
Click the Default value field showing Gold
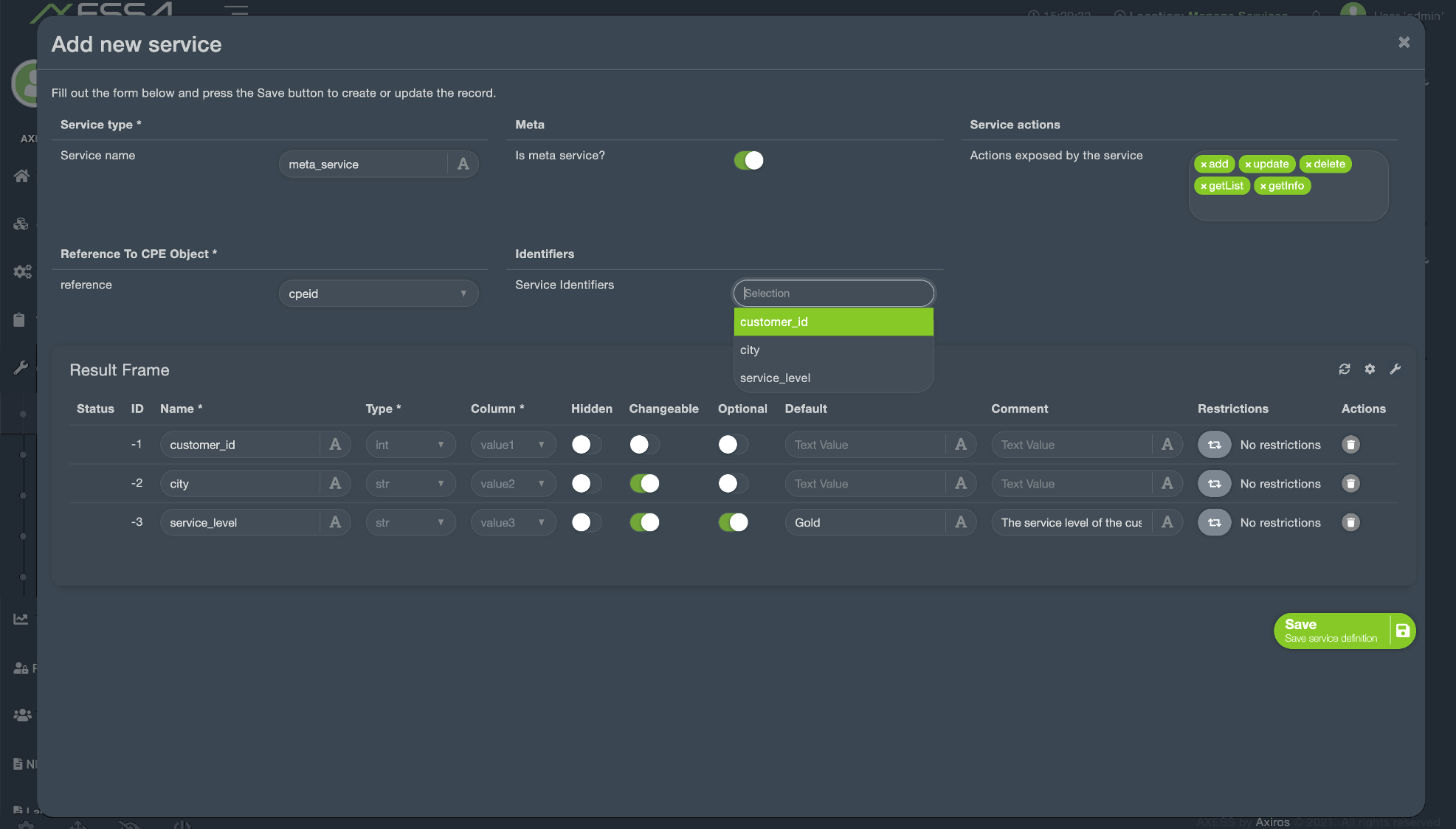[863, 522]
